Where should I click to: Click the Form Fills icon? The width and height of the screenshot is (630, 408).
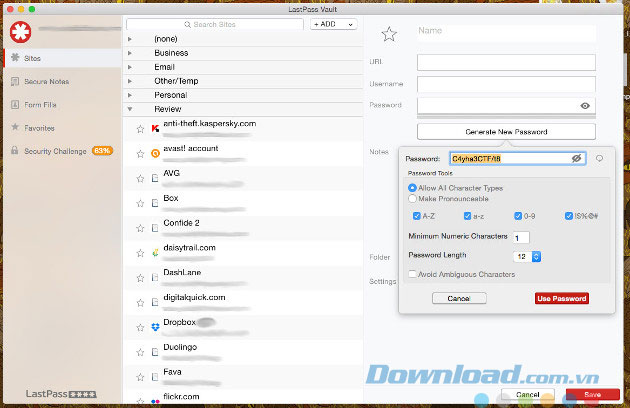[15, 105]
